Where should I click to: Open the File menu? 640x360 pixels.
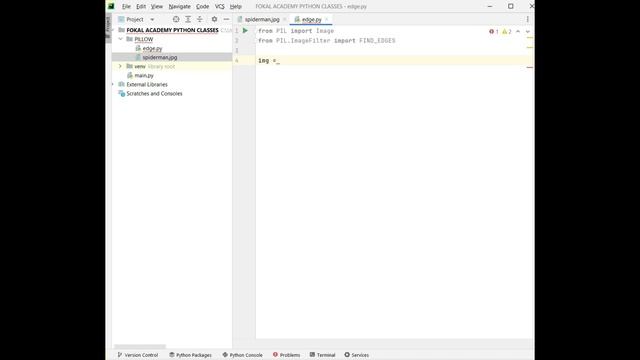[x=126, y=7]
